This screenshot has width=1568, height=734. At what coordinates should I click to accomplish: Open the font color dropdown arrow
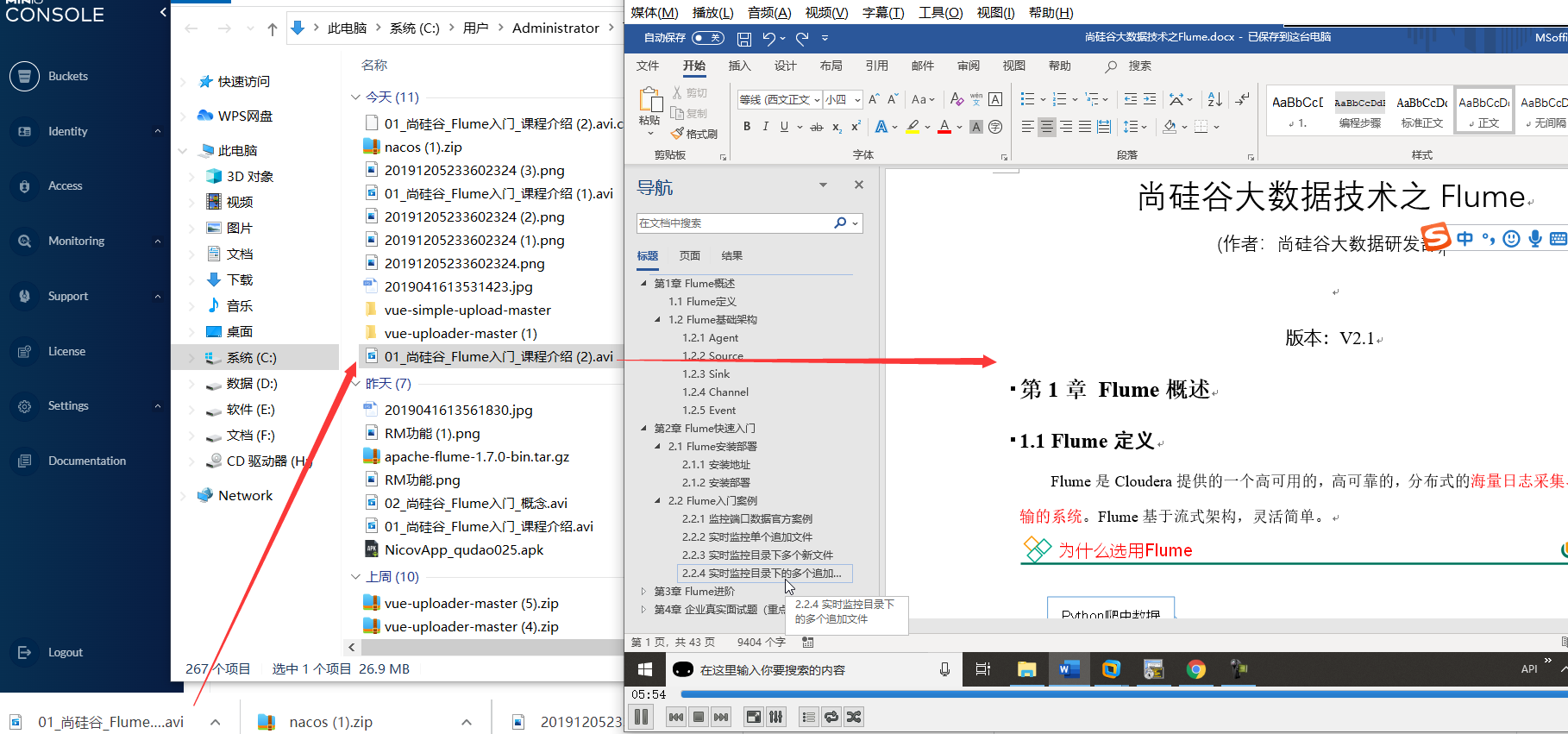(x=959, y=128)
